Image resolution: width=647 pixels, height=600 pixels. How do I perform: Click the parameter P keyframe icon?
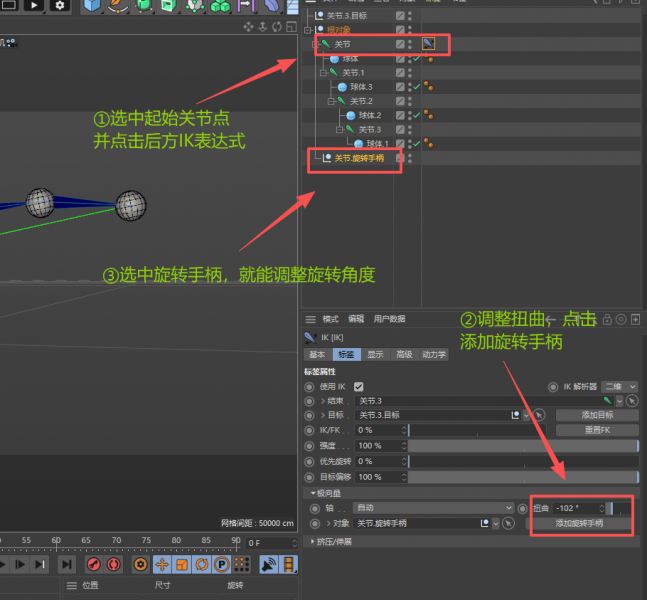click(220, 565)
